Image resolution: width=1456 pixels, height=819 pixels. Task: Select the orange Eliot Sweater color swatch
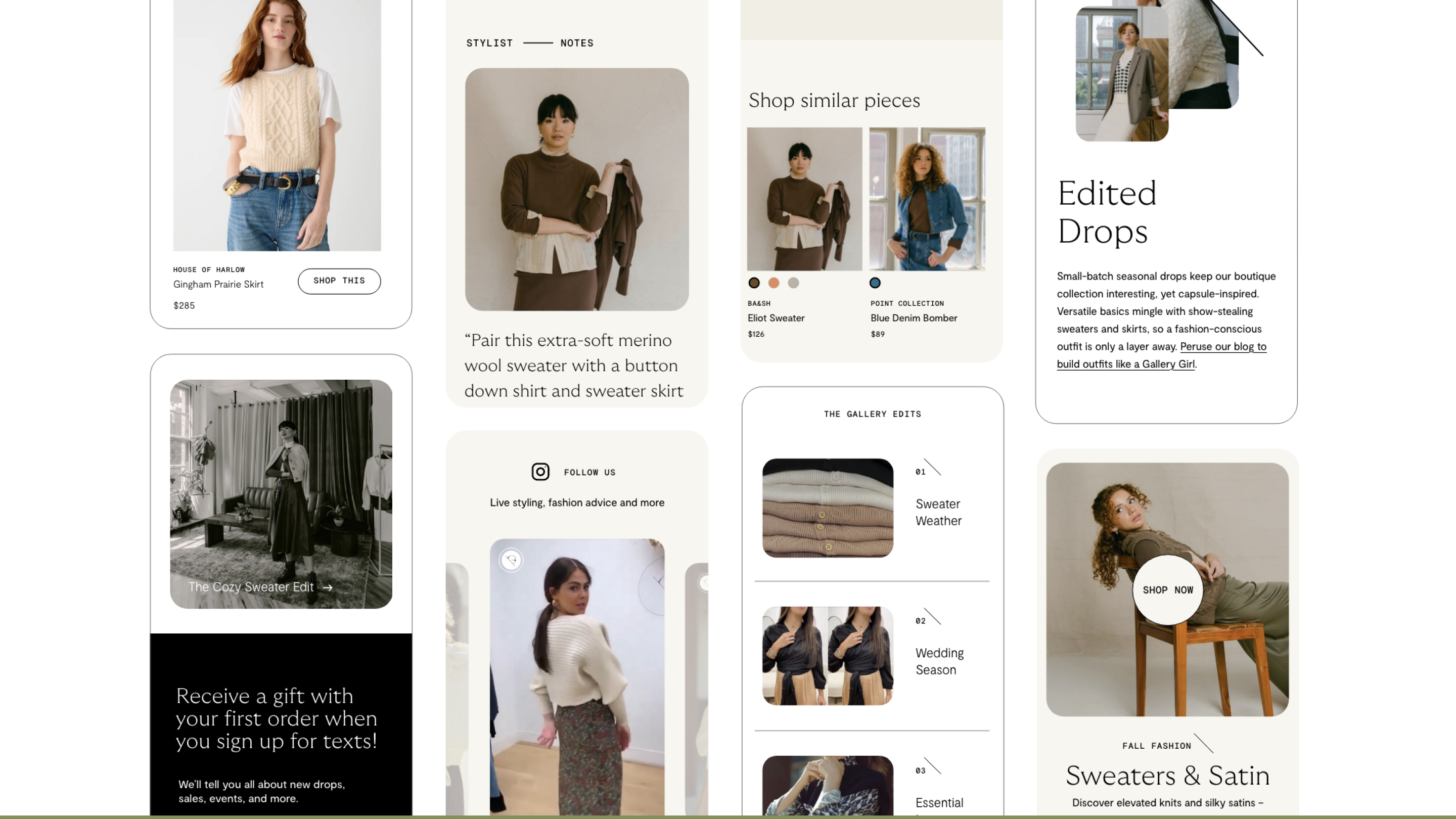click(x=773, y=283)
